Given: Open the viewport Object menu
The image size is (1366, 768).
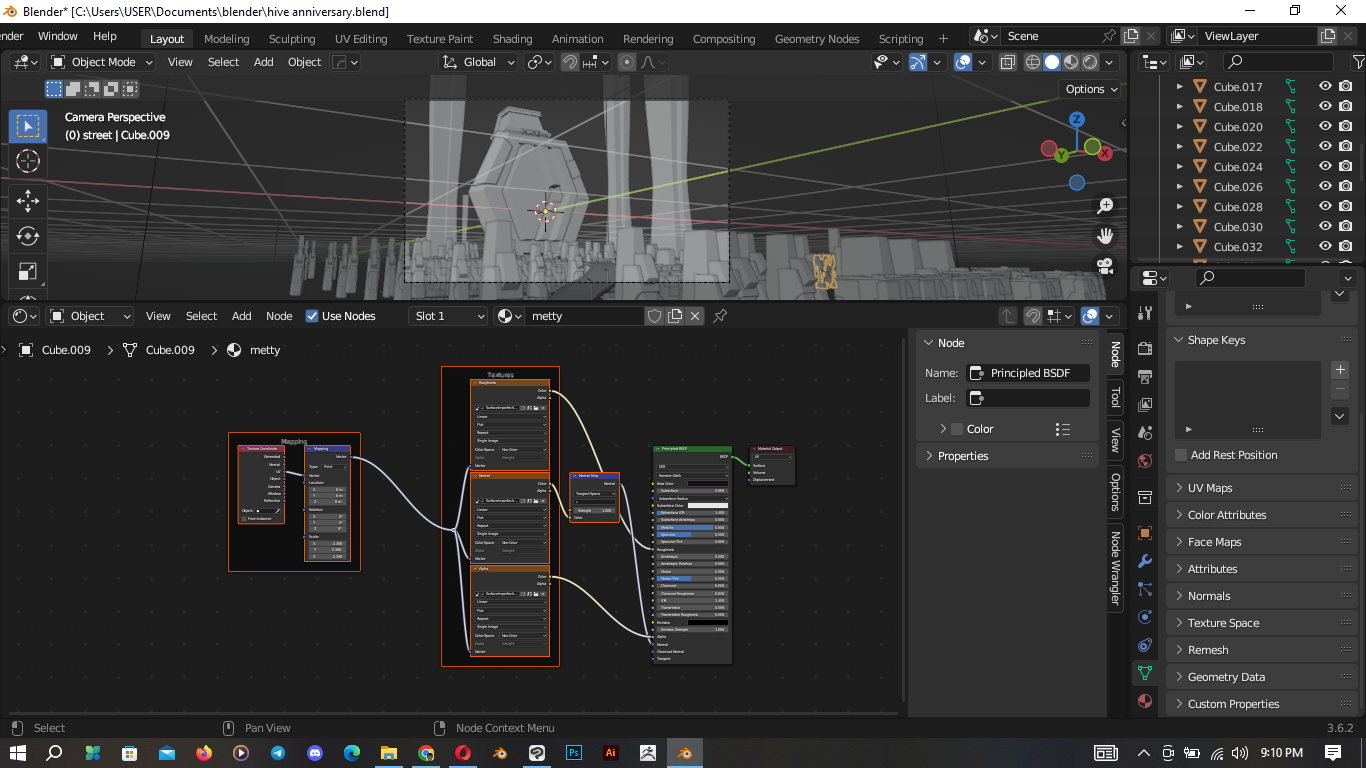Looking at the screenshot, I should [305, 62].
